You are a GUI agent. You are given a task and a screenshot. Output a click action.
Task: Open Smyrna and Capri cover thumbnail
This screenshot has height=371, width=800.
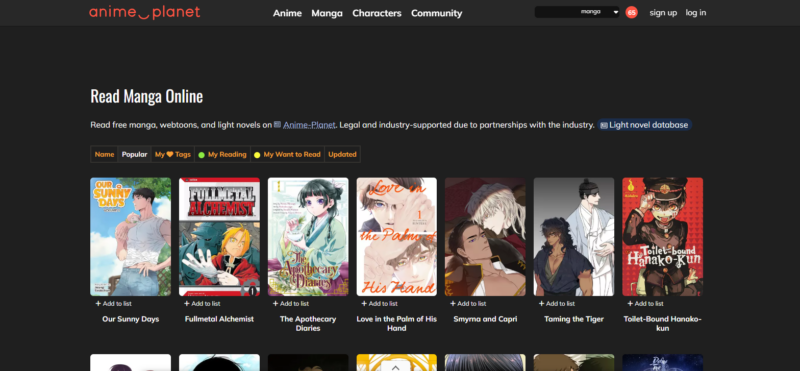click(x=485, y=237)
